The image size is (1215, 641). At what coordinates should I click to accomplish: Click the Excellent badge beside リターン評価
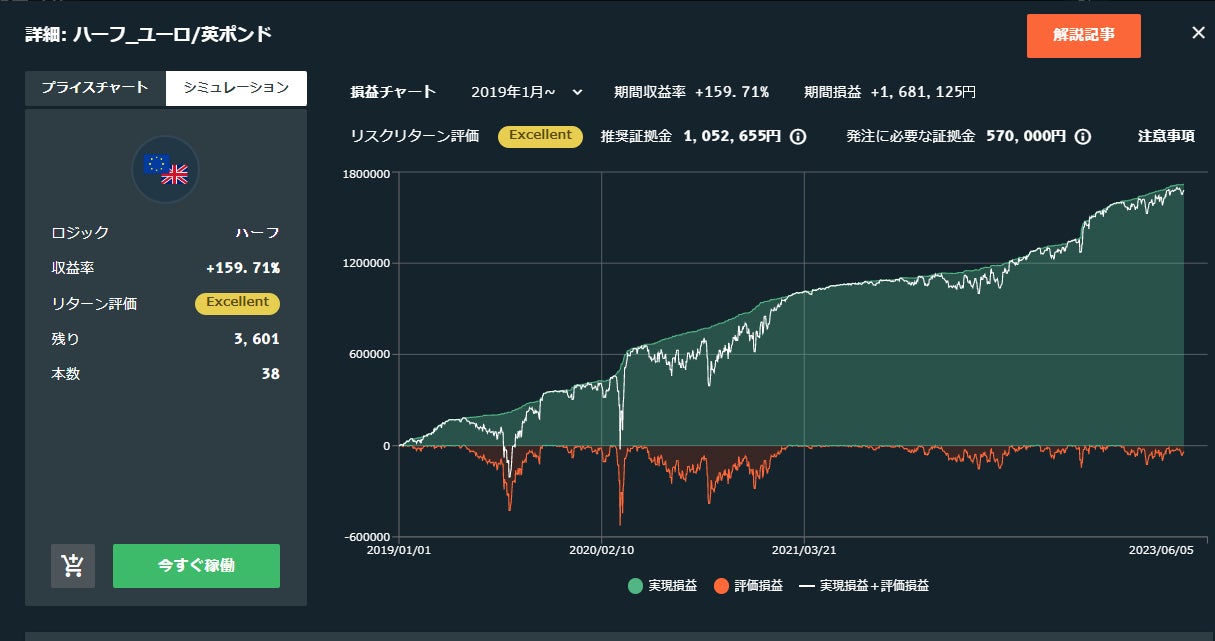click(237, 303)
